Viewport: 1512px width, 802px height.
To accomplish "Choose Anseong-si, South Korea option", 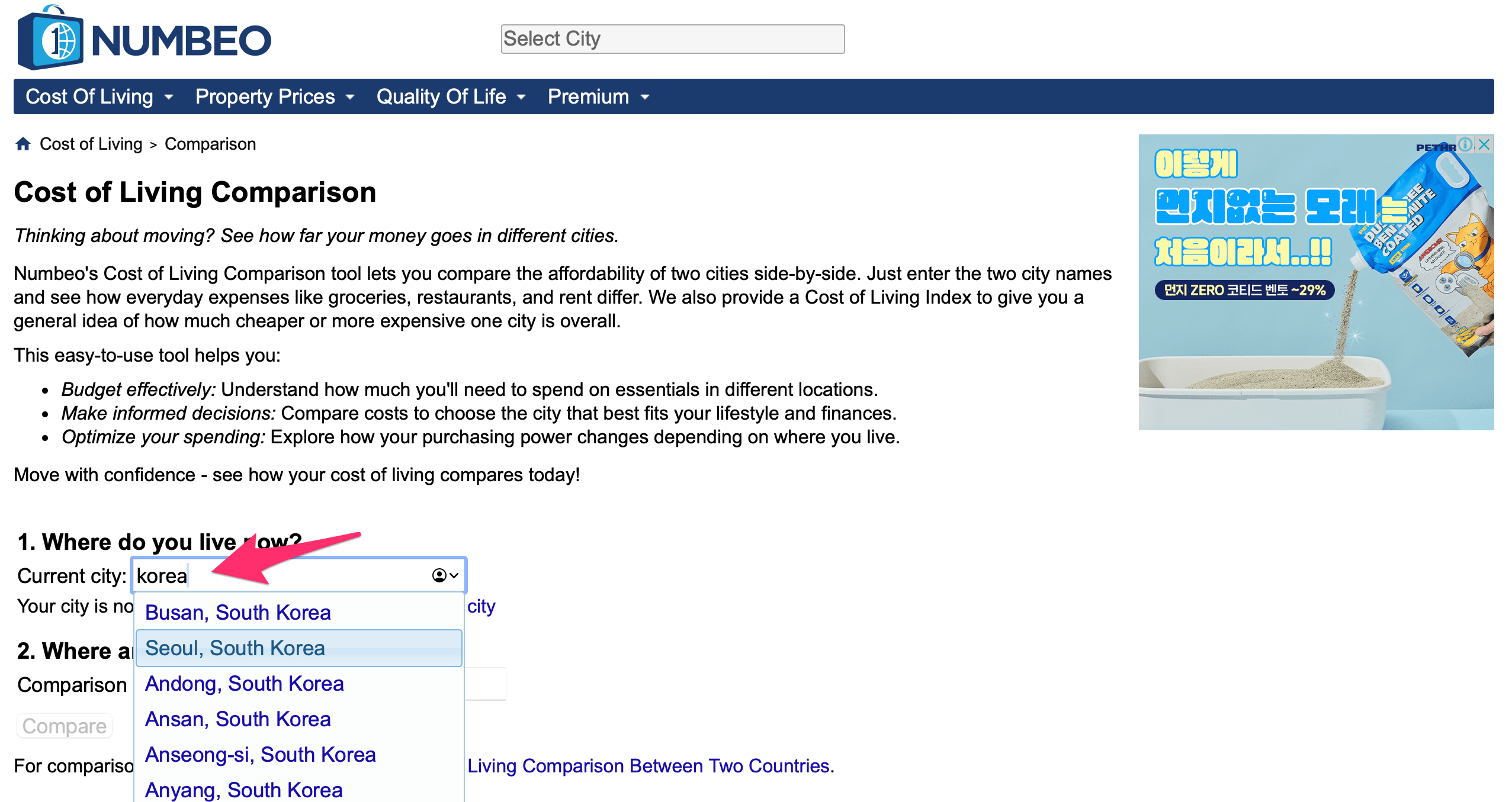I will (261, 755).
